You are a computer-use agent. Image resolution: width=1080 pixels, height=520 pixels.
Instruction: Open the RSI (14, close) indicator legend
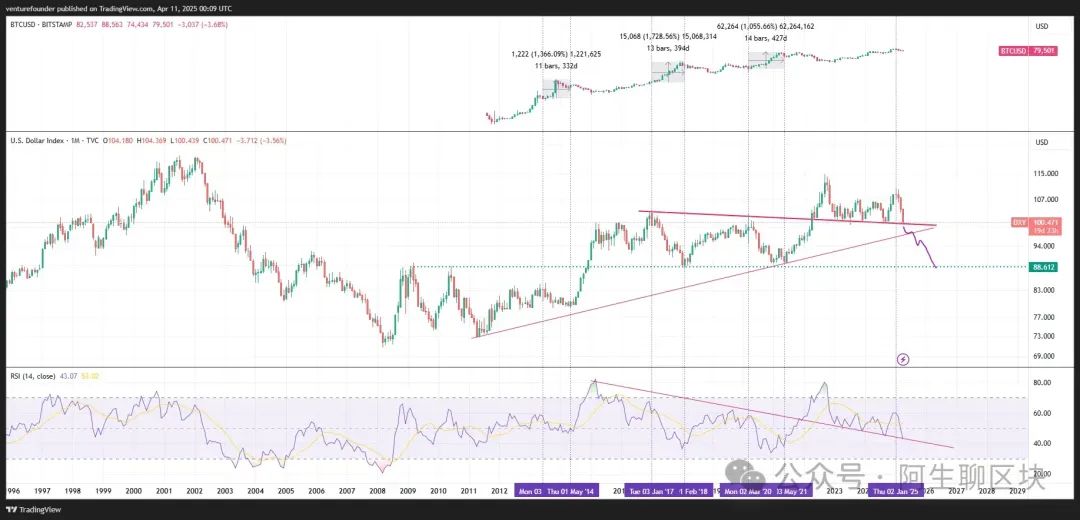click(x=32, y=376)
